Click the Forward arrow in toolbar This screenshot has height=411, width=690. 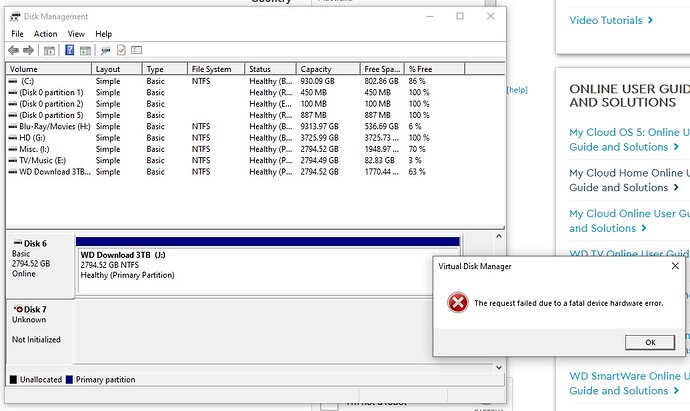pyautogui.click(x=29, y=50)
